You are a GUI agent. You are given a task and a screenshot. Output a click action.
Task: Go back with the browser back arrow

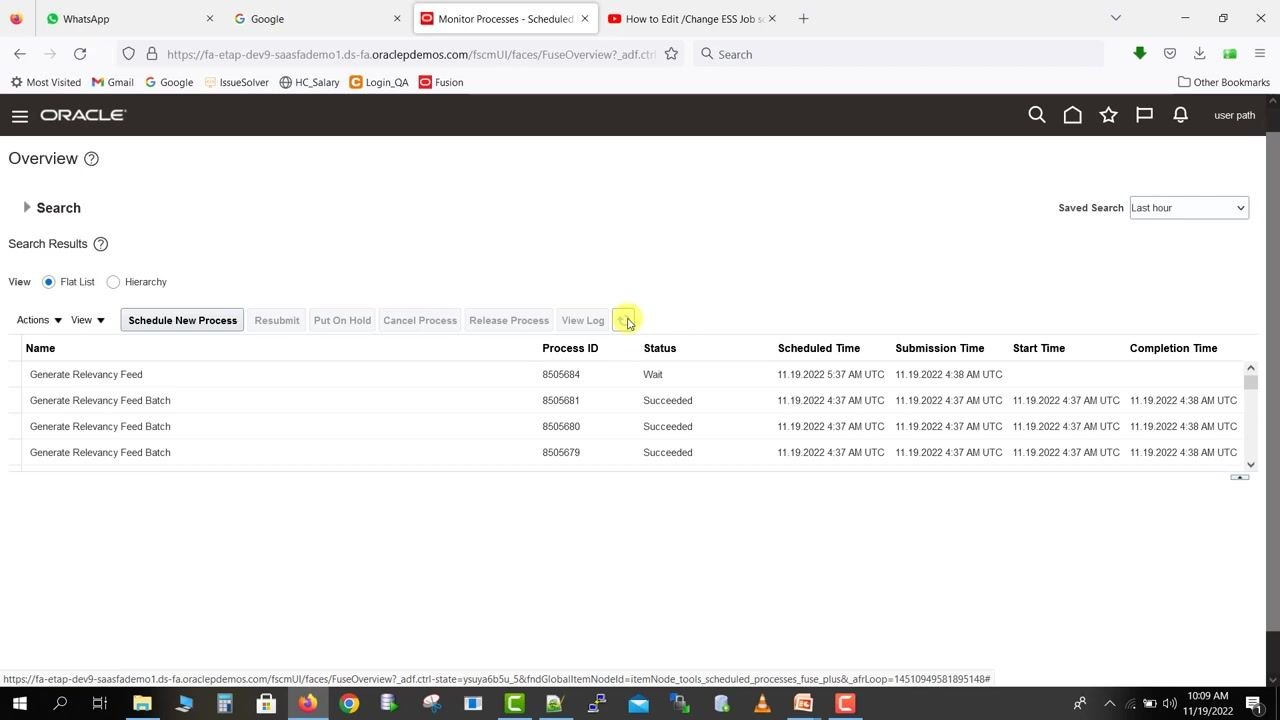20,54
